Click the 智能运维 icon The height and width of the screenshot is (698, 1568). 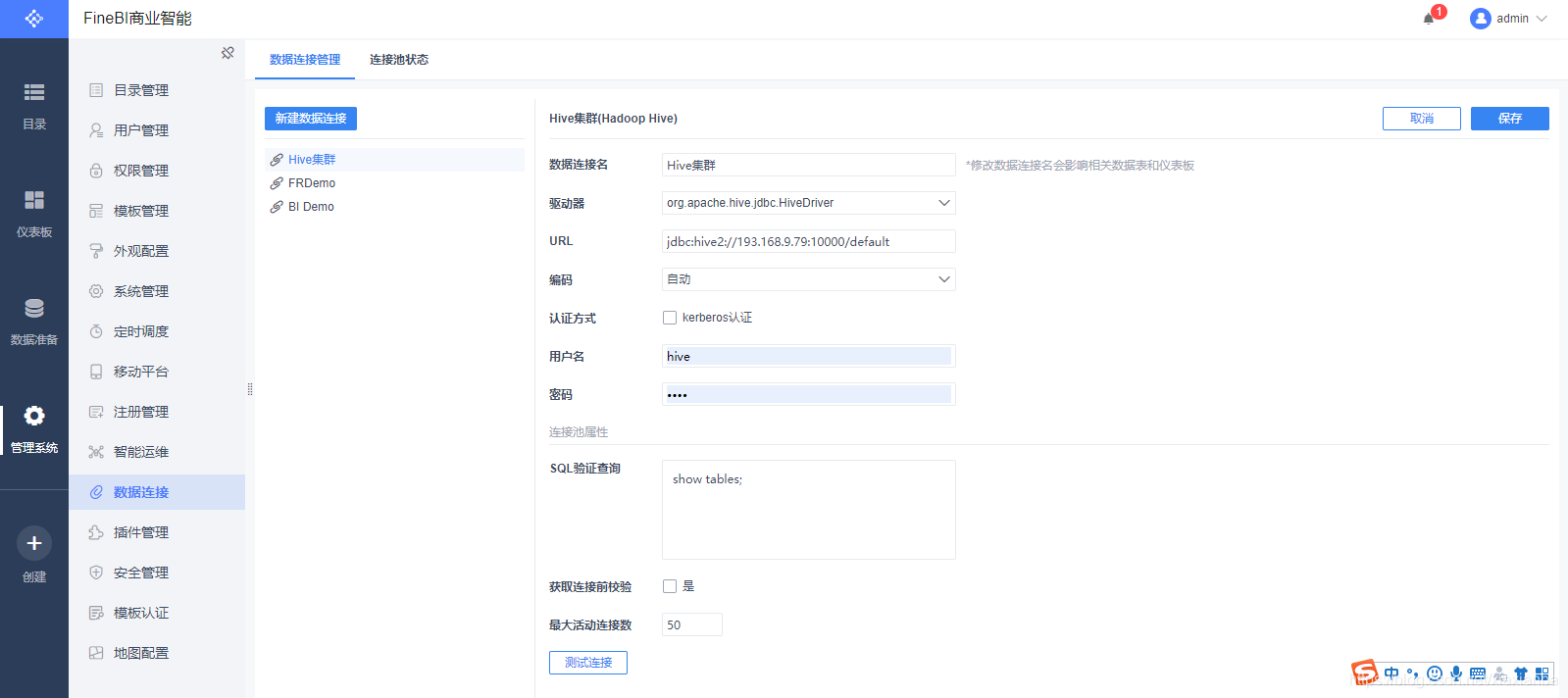click(96, 452)
